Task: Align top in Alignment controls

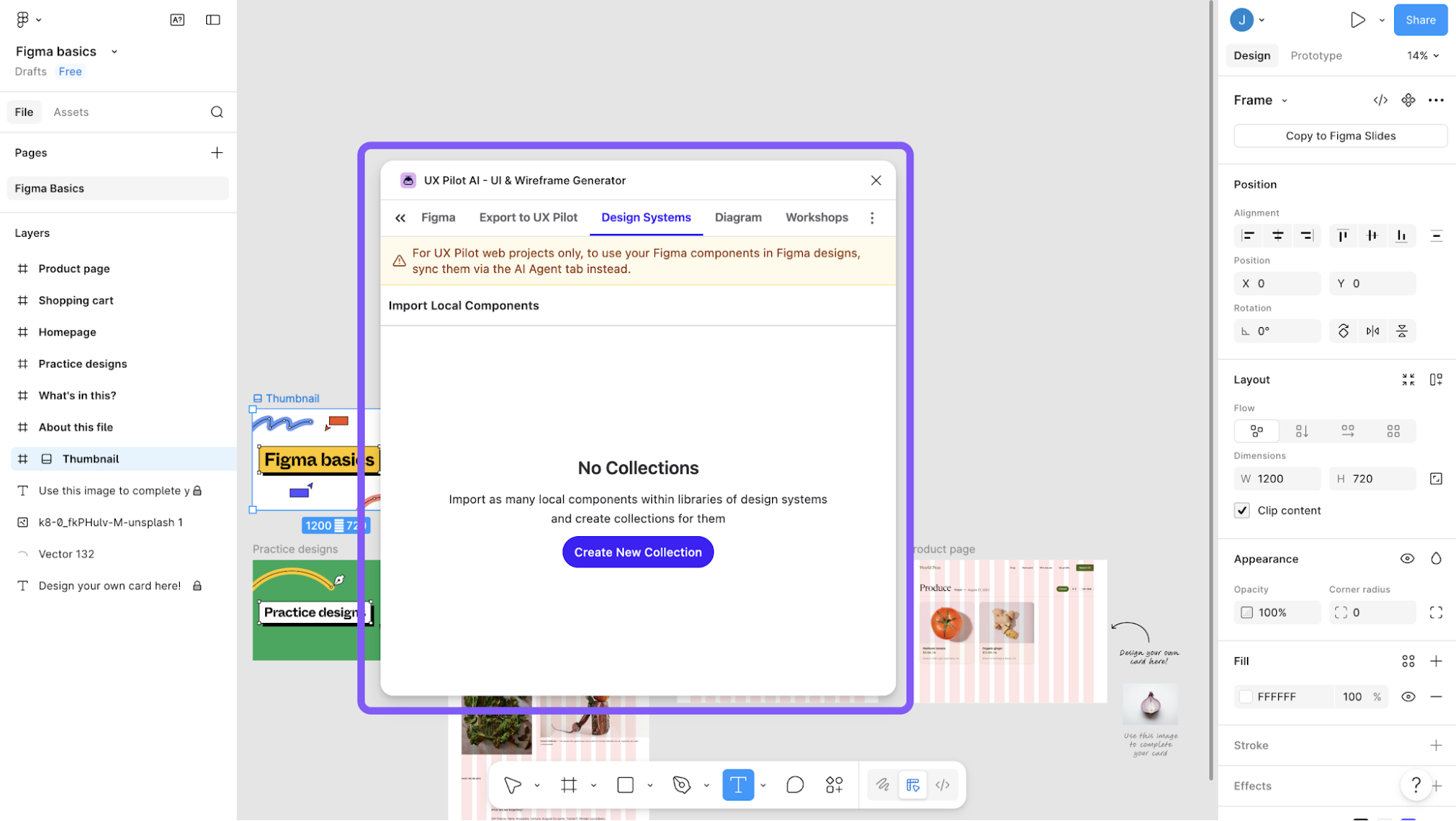Action: tap(1342, 236)
